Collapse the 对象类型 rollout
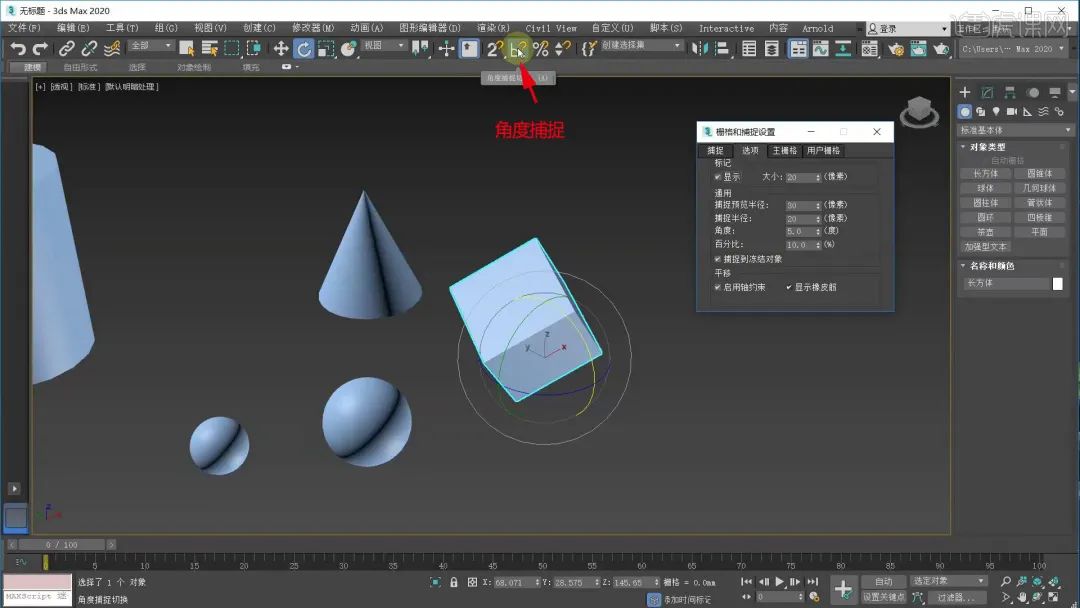Image resolution: width=1080 pixels, height=608 pixels. pyautogui.click(x=987, y=147)
